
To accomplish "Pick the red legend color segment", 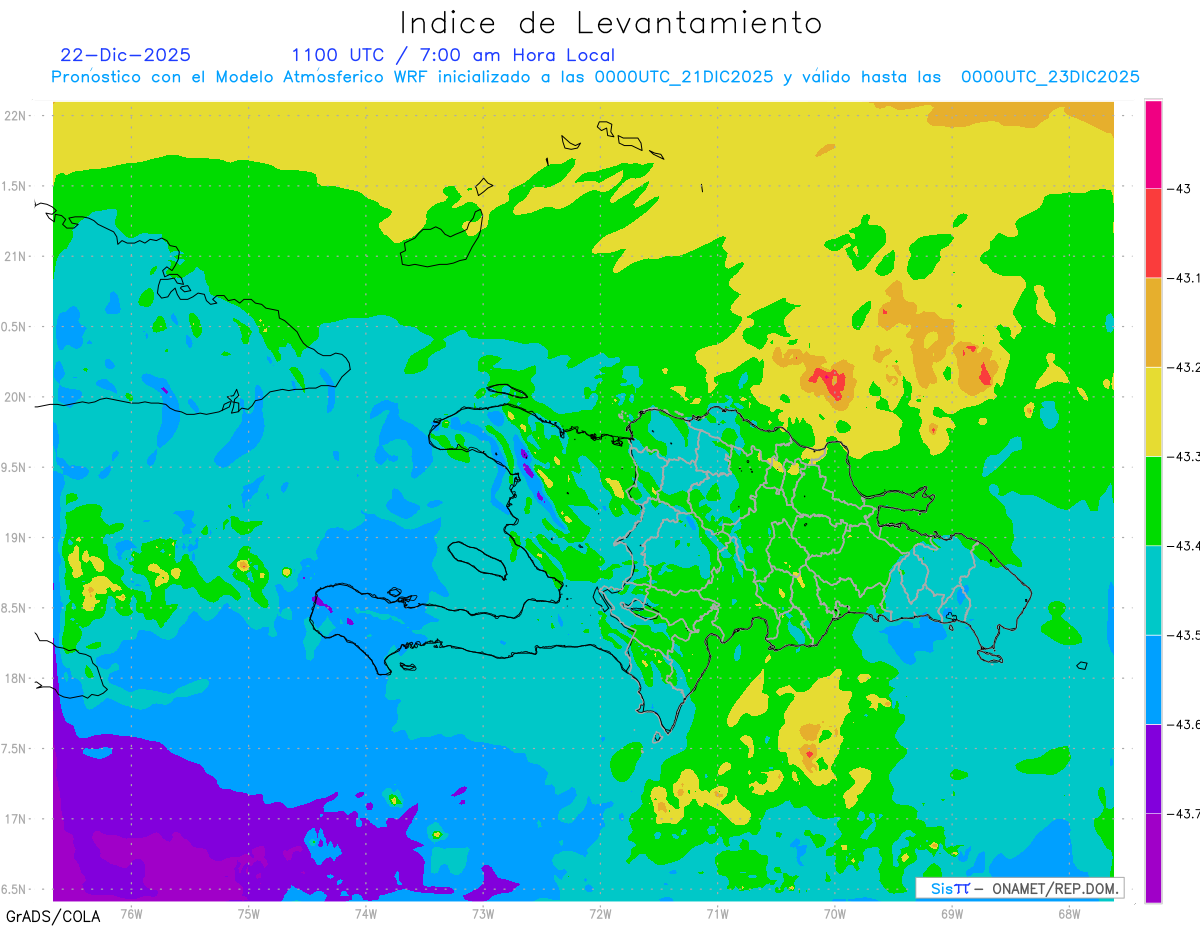I will [x=1153, y=233].
